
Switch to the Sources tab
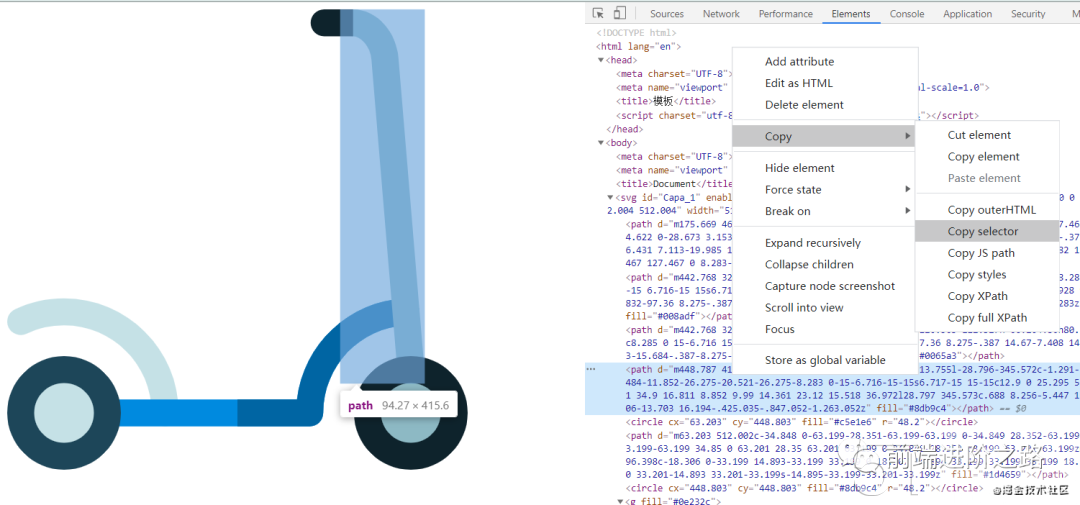[x=667, y=14]
